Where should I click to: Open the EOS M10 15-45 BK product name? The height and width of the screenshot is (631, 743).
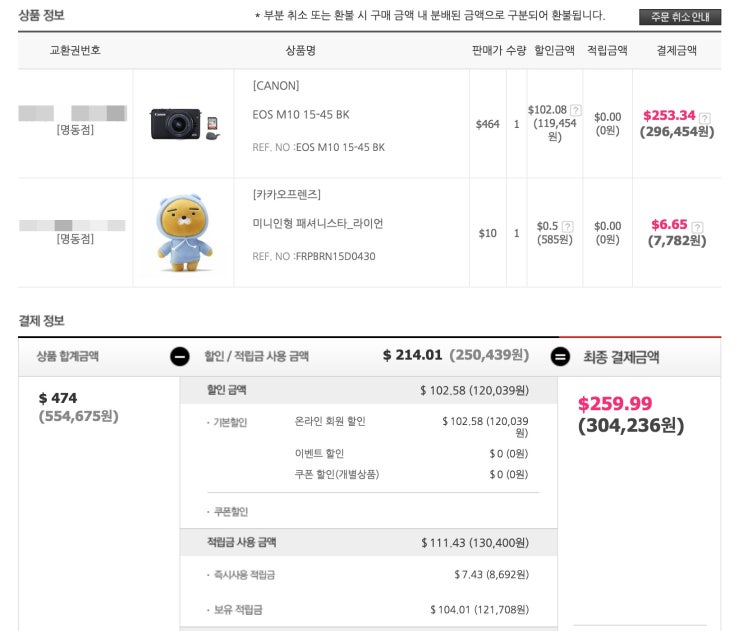pyautogui.click(x=301, y=114)
